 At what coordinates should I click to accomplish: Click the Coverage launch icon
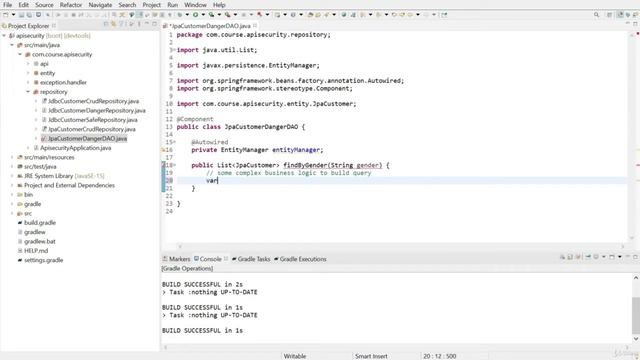click(211, 15)
